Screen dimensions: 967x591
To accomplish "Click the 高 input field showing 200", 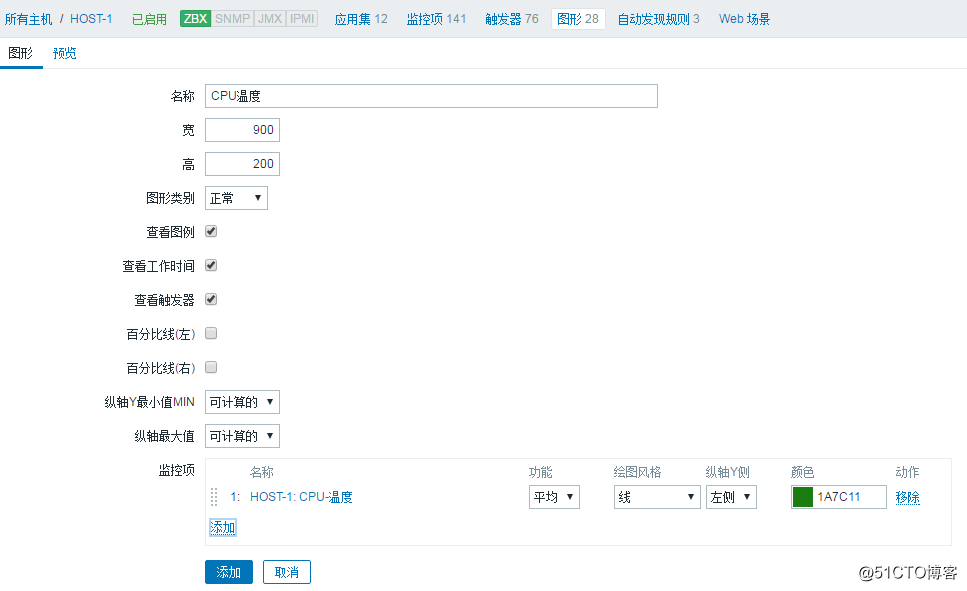I will coord(242,164).
